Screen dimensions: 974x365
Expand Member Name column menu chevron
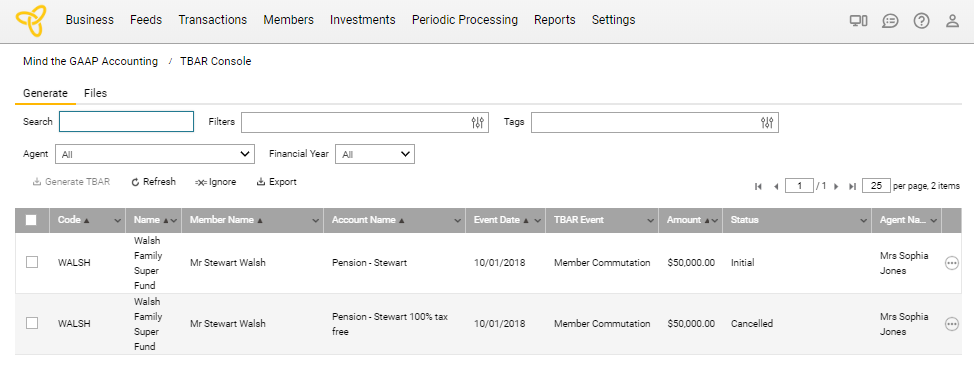[316, 220]
